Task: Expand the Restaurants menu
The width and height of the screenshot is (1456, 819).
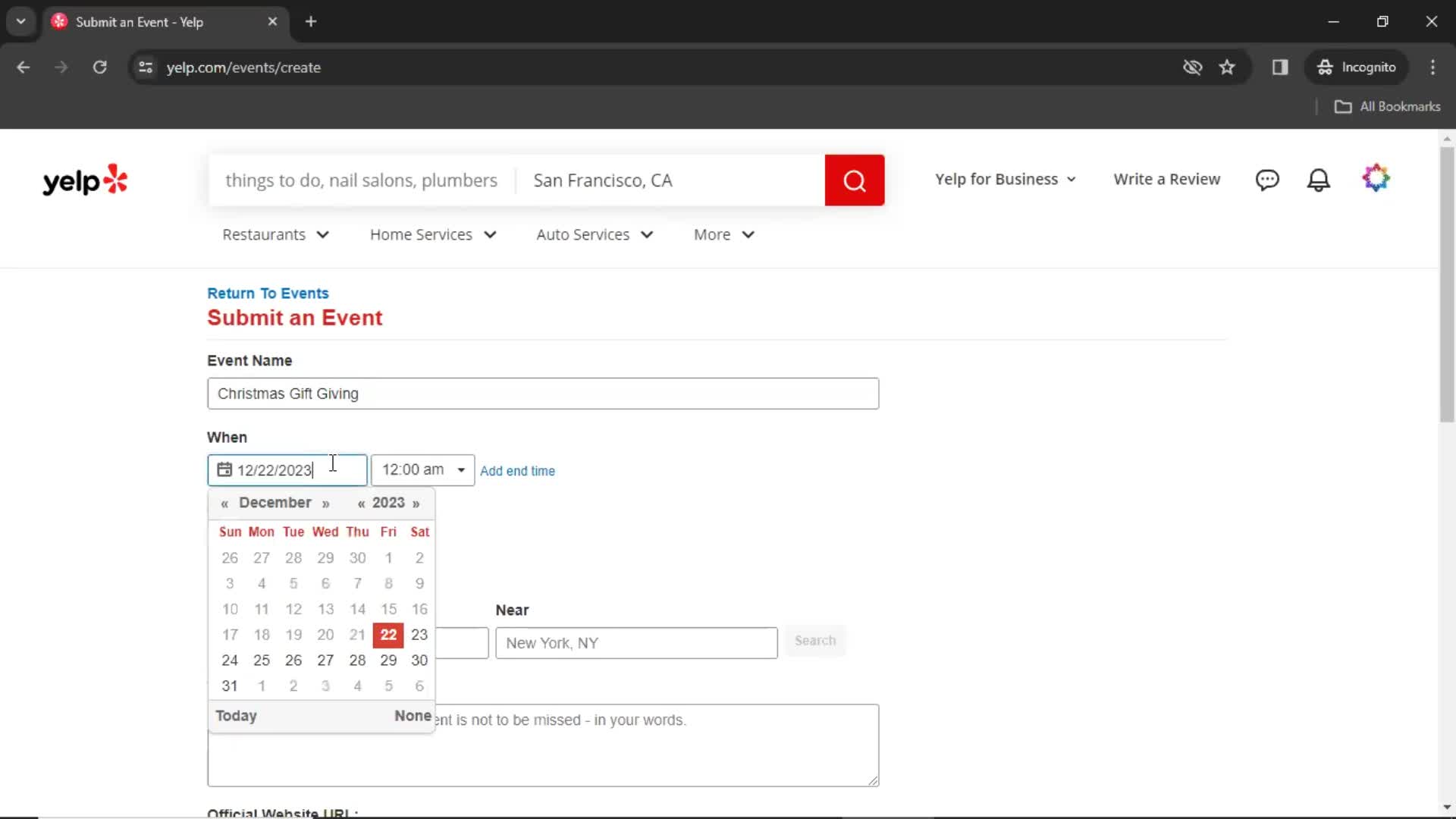Action: pos(276,235)
